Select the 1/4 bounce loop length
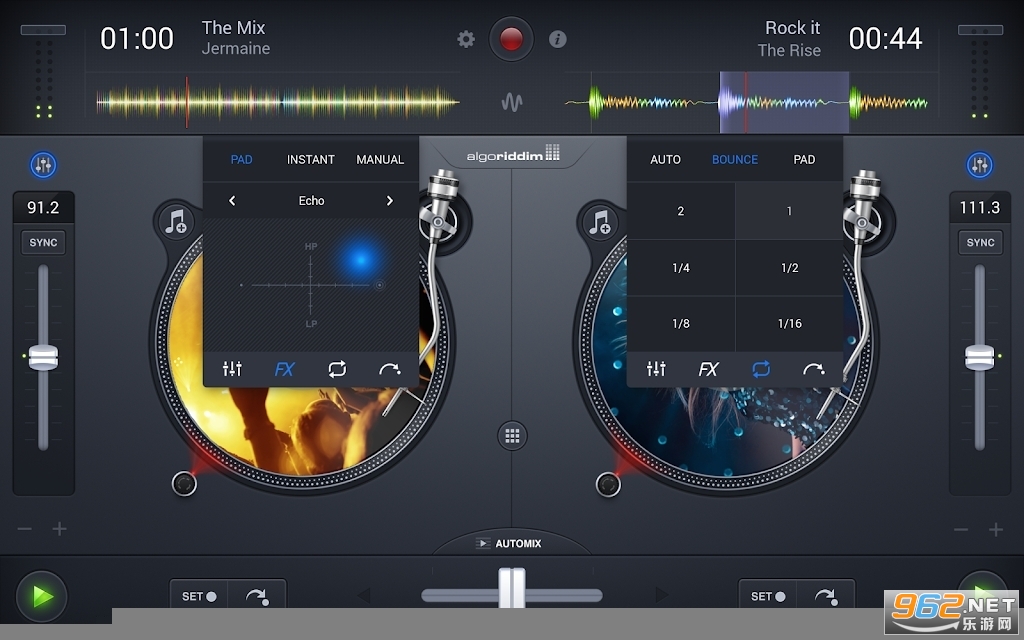 click(681, 268)
